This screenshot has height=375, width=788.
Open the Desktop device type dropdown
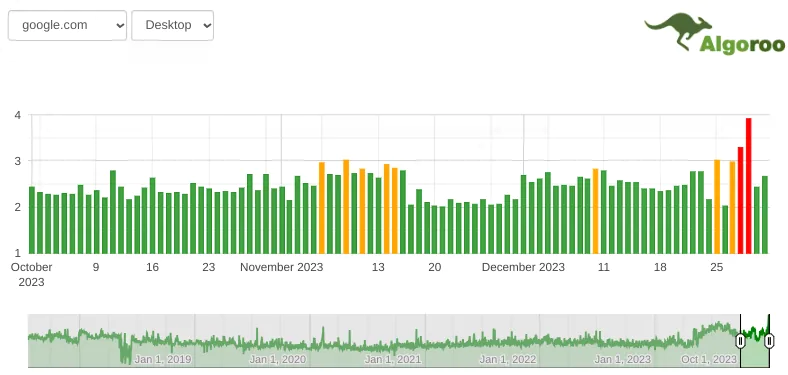[x=172, y=25]
